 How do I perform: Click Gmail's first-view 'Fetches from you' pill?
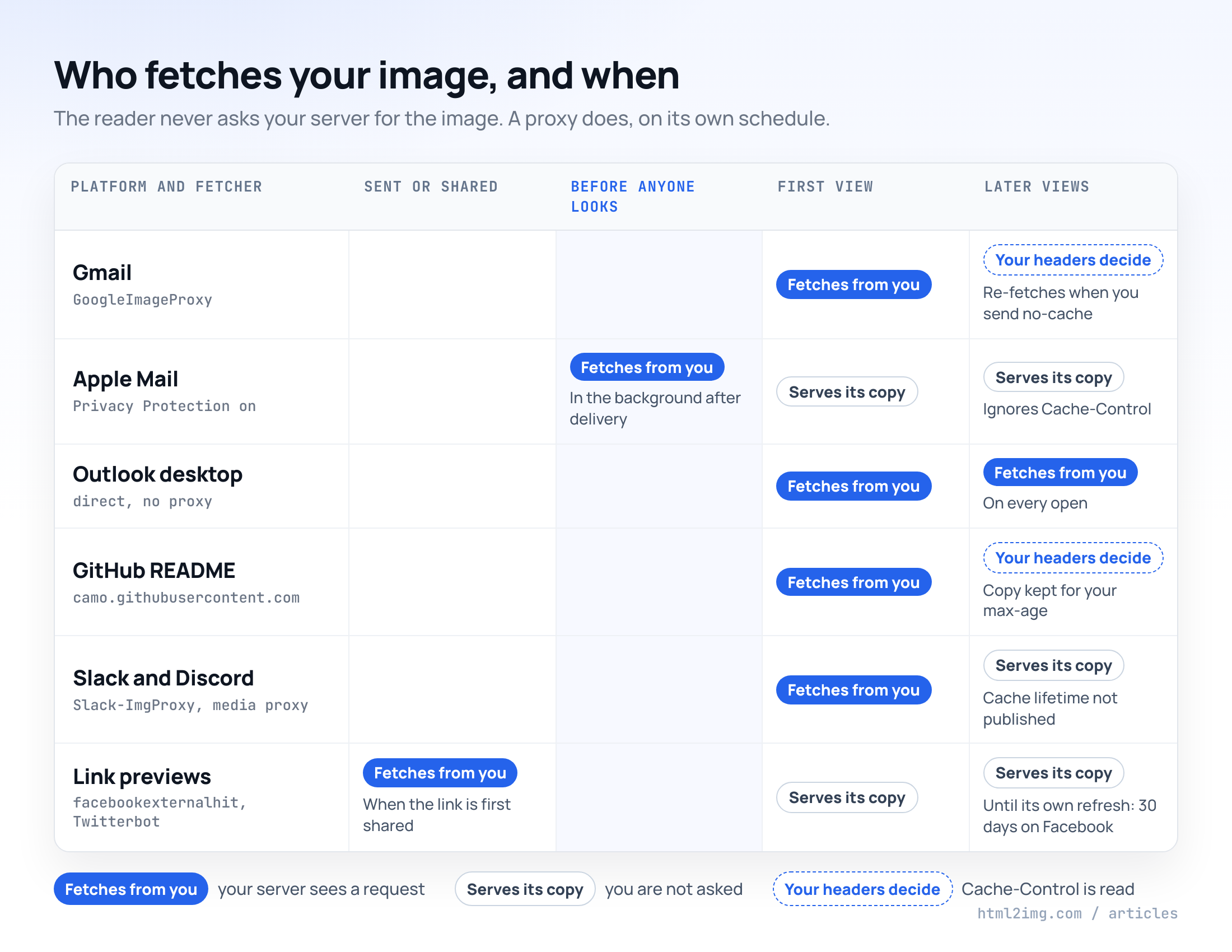(853, 285)
